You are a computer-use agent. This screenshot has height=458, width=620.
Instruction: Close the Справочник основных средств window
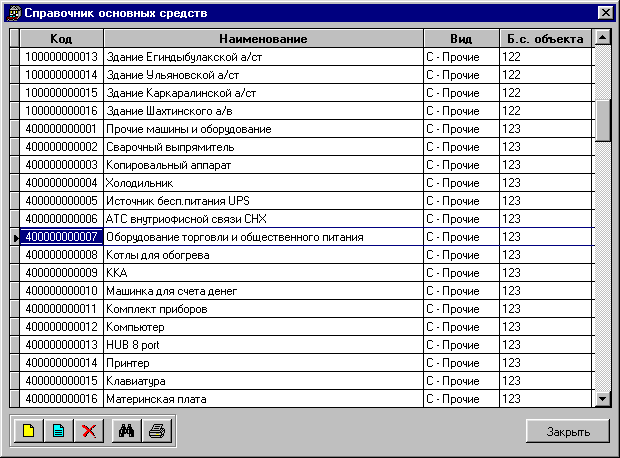[x=604, y=12]
